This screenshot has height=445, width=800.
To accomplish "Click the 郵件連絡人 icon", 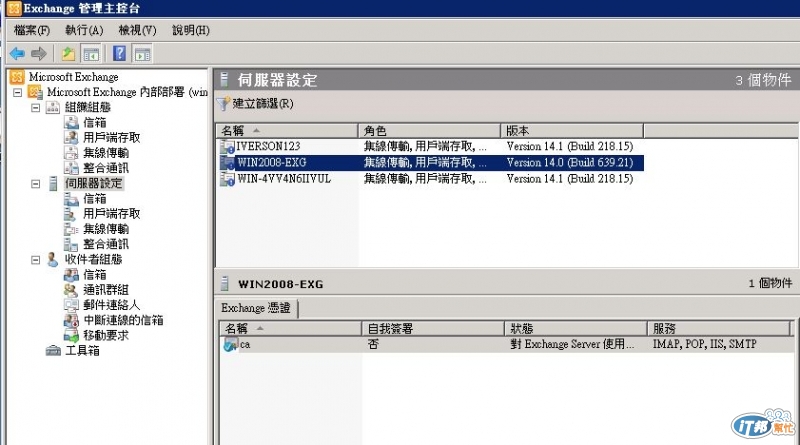I will [x=71, y=305].
